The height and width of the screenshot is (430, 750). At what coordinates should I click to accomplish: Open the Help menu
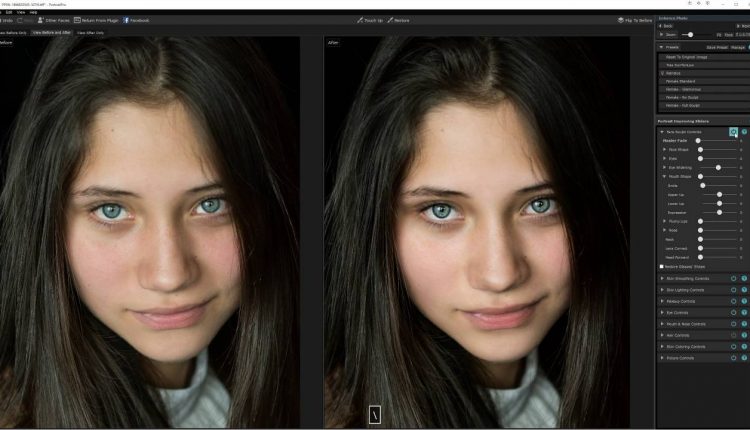33,12
